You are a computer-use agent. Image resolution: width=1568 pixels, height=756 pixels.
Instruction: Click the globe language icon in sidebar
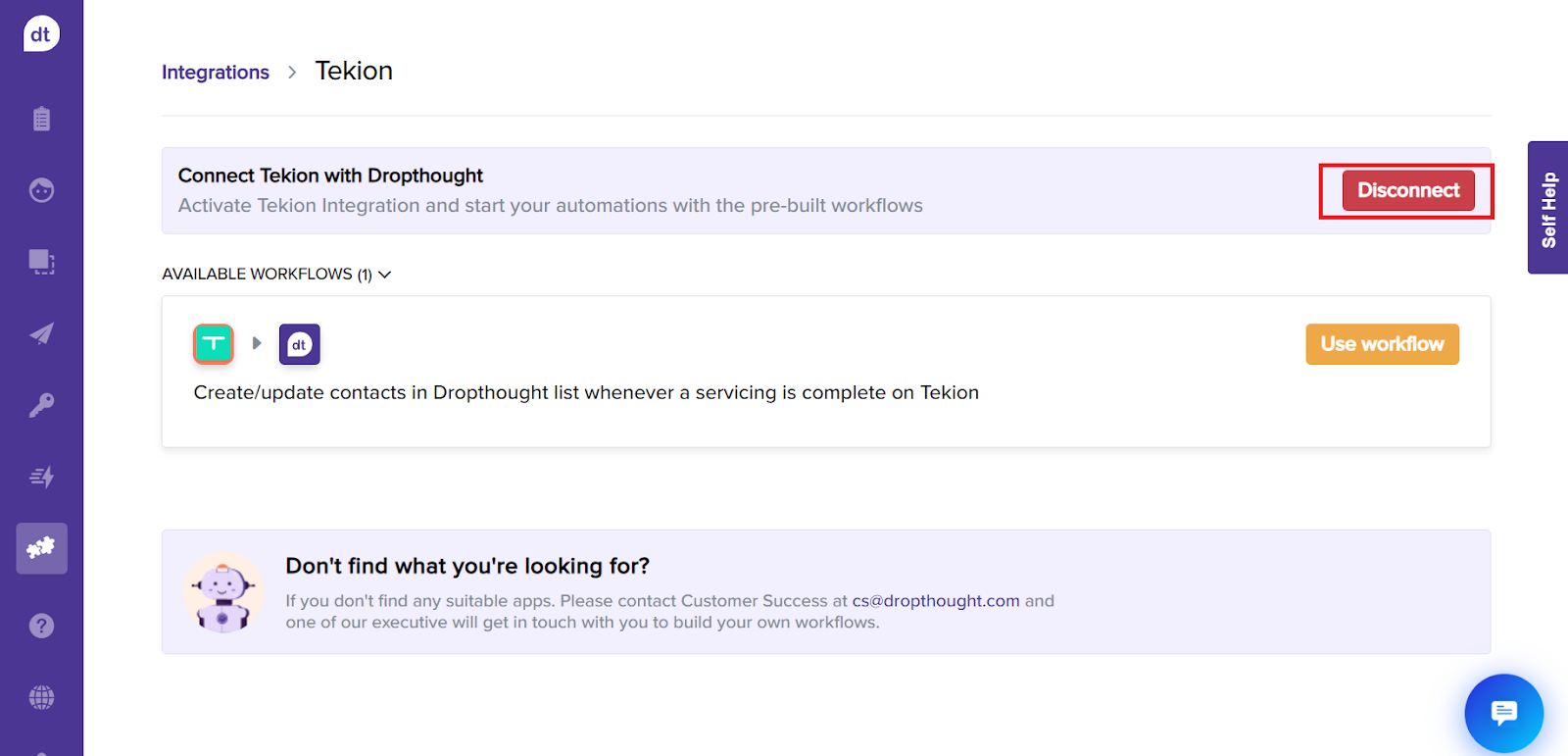pyautogui.click(x=41, y=697)
